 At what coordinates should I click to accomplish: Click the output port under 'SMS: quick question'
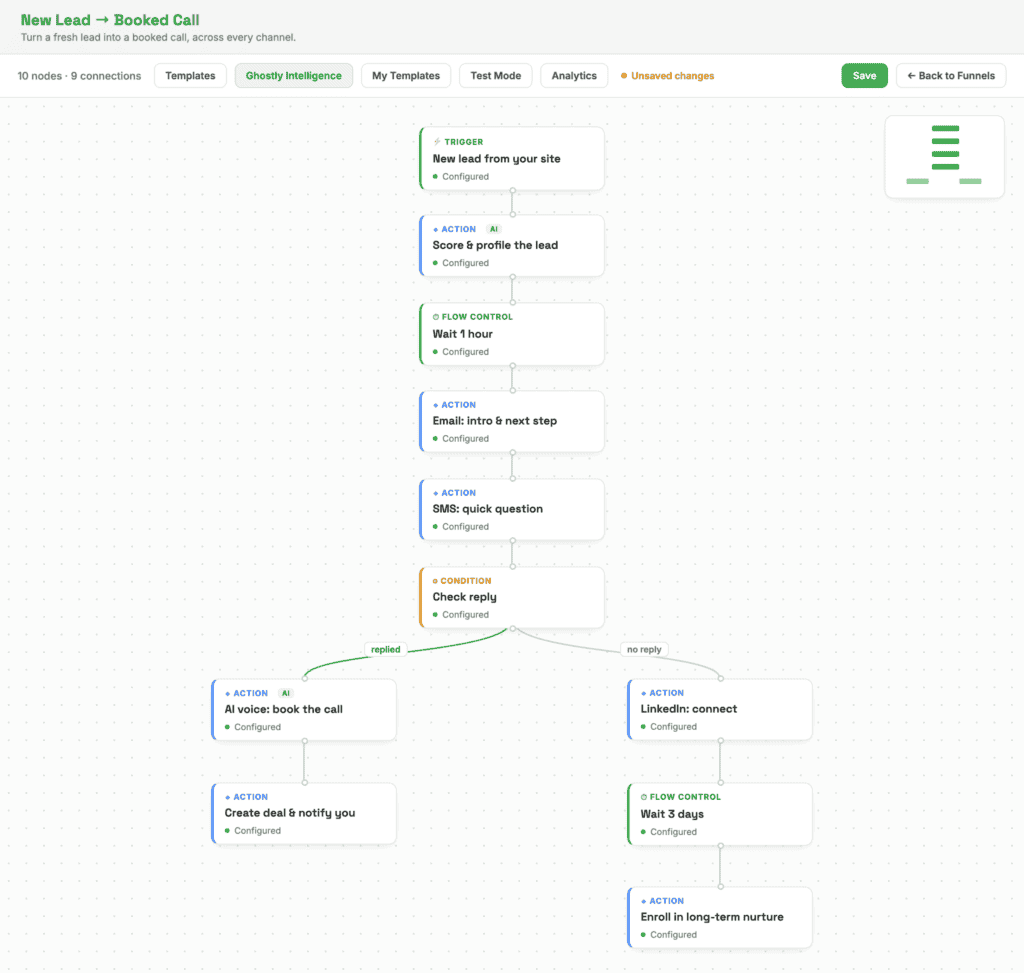(513, 541)
